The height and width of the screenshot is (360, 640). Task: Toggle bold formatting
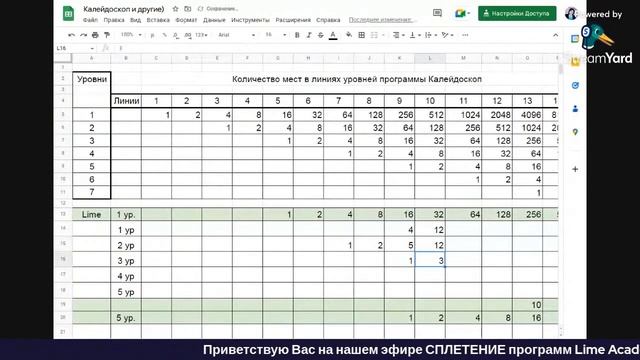pyautogui.click(x=297, y=35)
